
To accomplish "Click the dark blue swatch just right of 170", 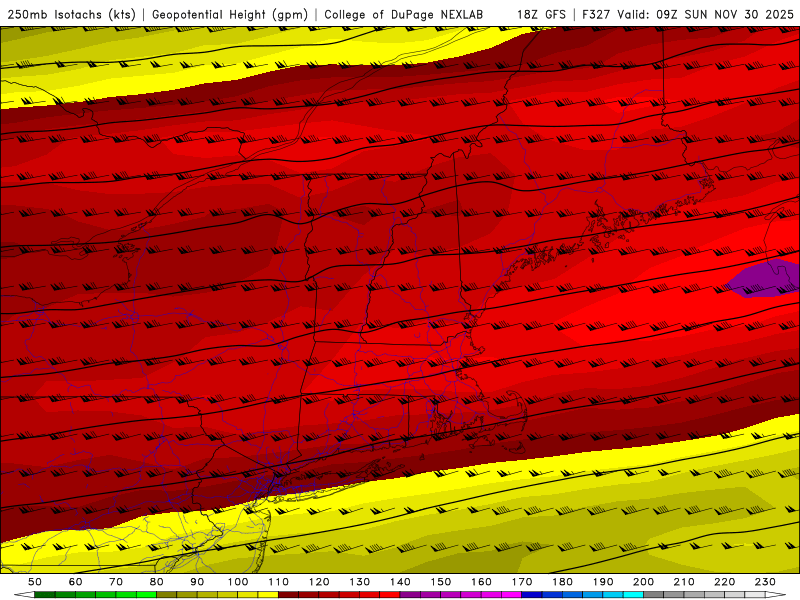I will point(532,595).
